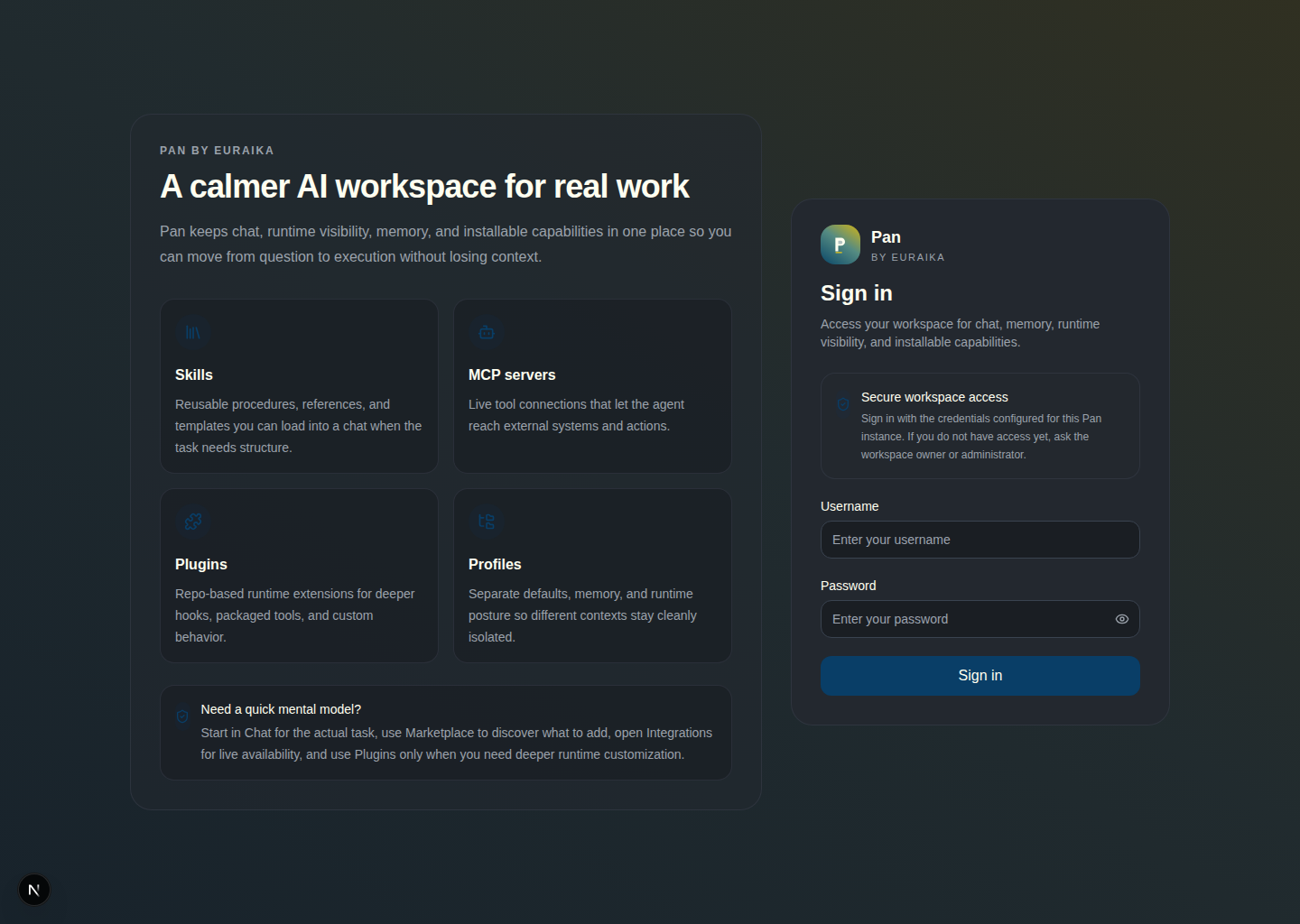Click the 'Sign in with the credentials configured' text
Screen dimensions: 1300x924
(x=981, y=437)
